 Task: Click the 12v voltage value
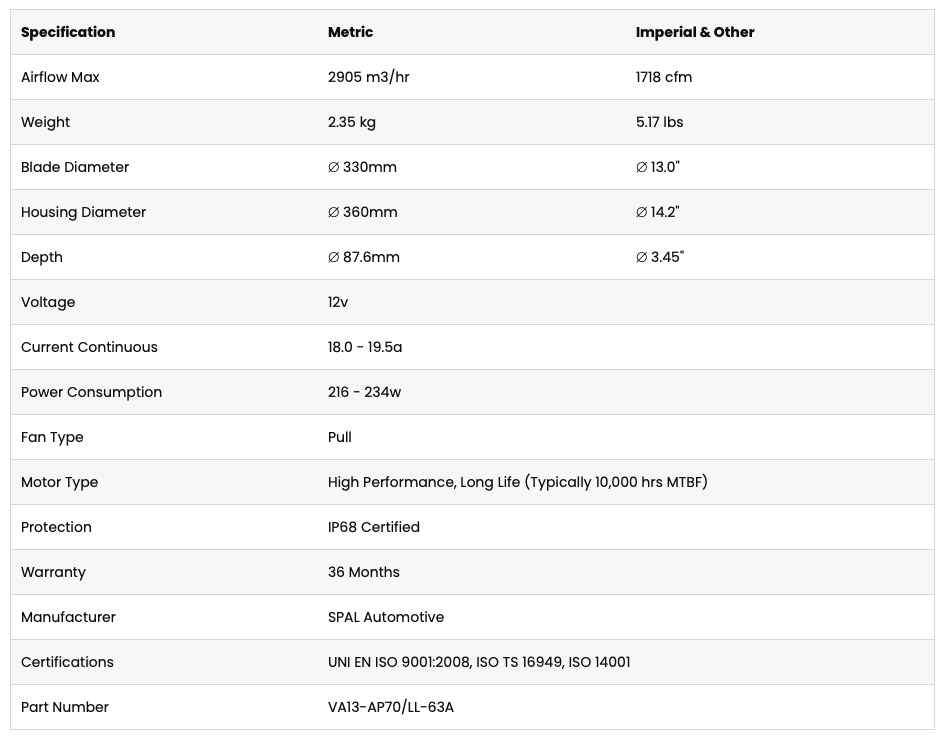click(338, 302)
